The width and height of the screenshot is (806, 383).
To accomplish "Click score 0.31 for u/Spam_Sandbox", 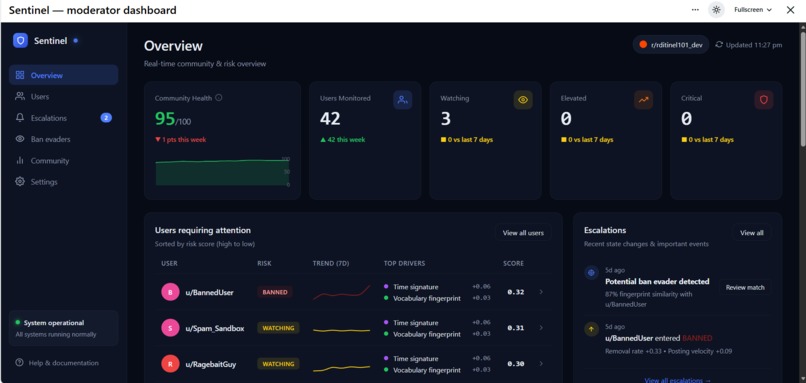I will 516,328.
